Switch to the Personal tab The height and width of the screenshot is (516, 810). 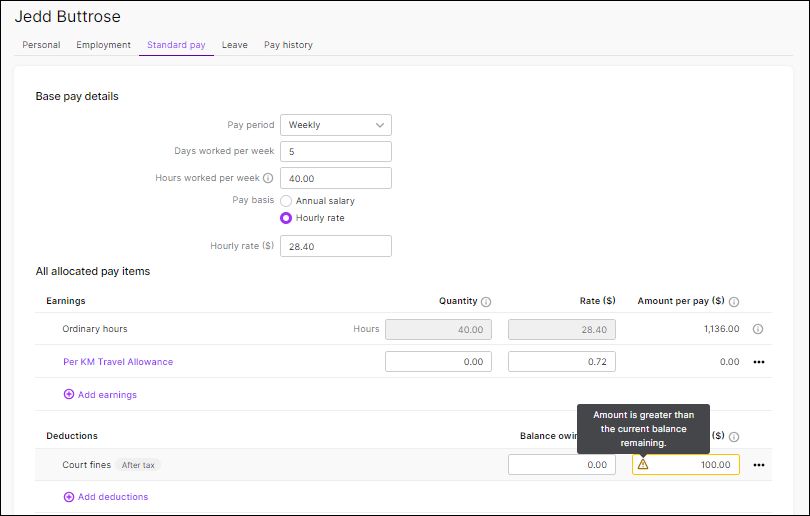[41, 45]
